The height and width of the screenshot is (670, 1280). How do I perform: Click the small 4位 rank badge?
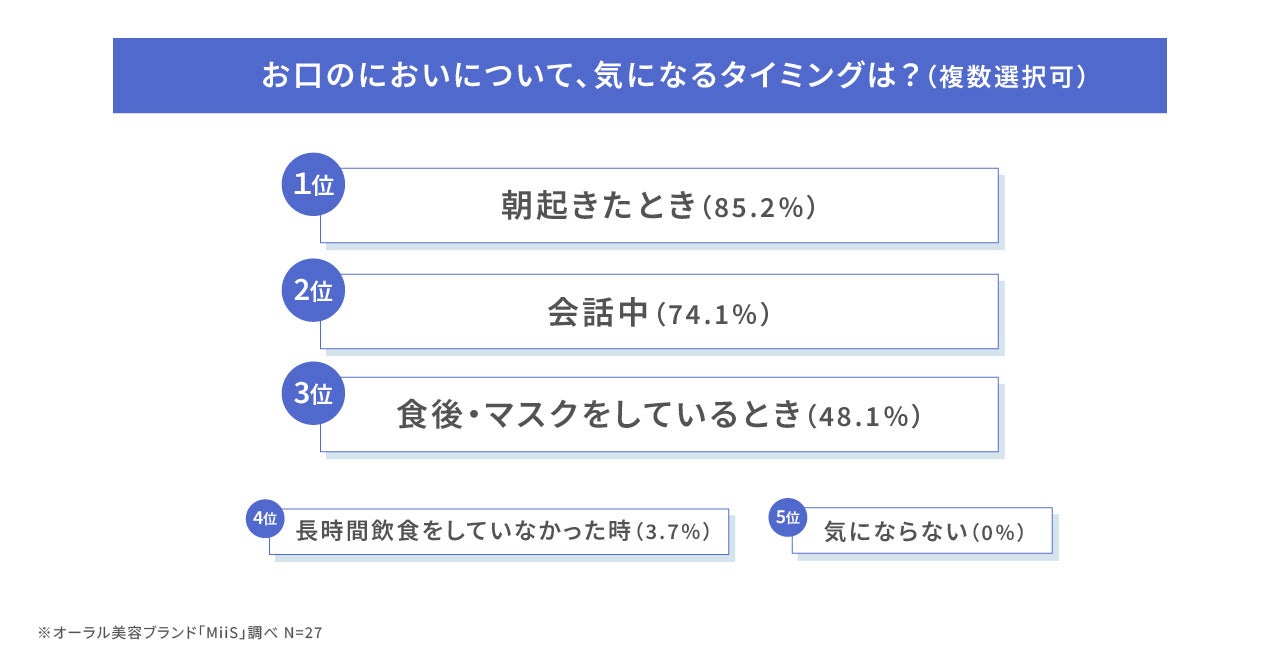[x=265, y=518]
